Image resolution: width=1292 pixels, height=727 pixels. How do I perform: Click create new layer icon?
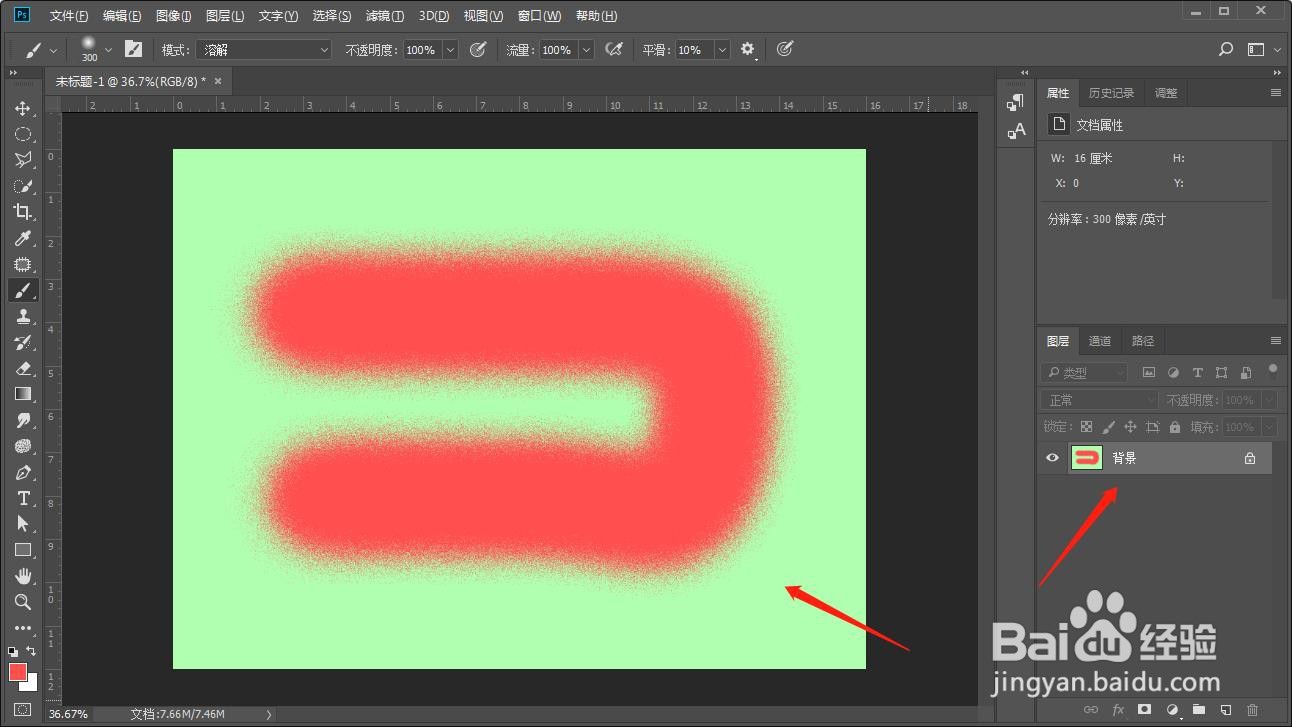(x=1225, y=709)
